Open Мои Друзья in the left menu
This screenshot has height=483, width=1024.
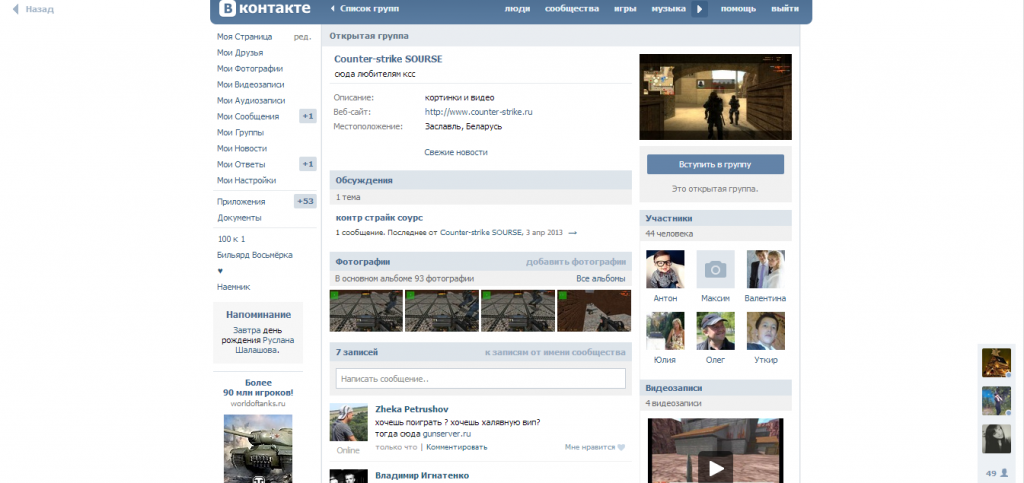tap(239, 52)
